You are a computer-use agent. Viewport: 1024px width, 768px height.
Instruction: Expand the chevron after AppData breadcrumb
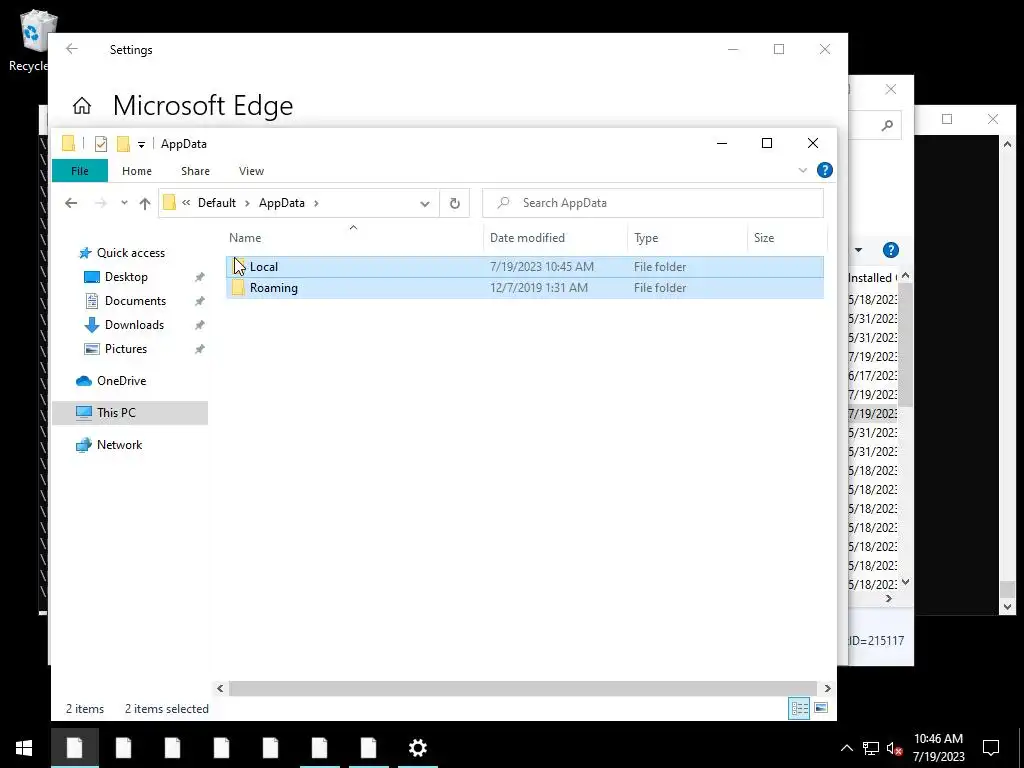(x=316, y=203)
